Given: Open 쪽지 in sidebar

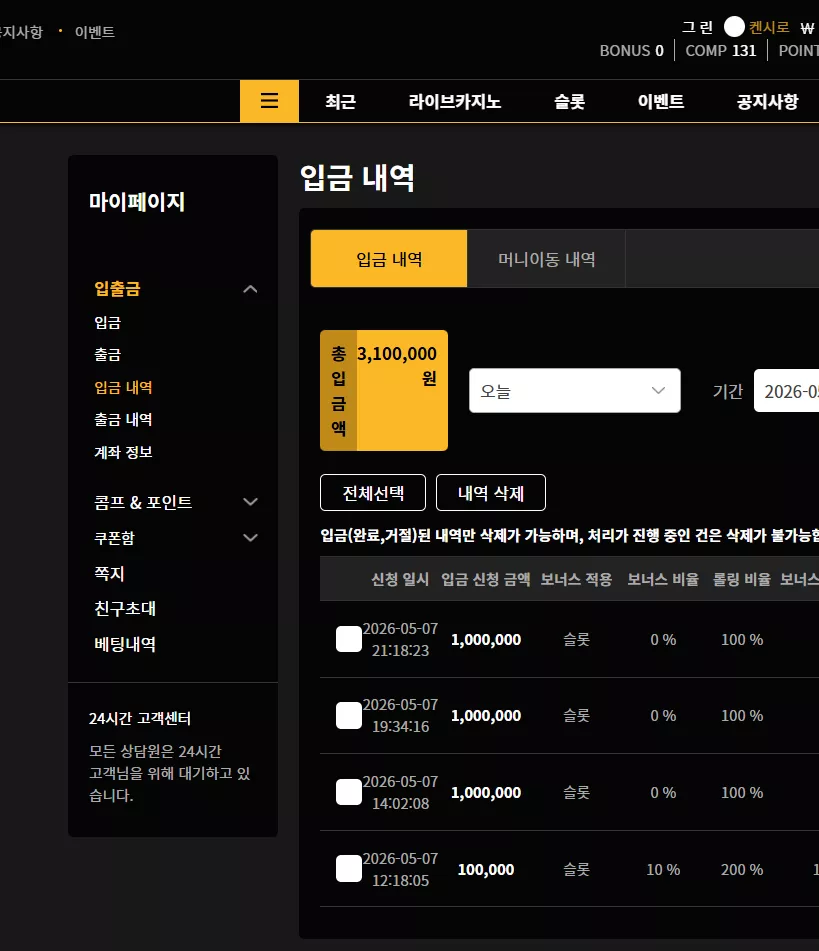Looking at the screenshot, I should tap(109, 573).
